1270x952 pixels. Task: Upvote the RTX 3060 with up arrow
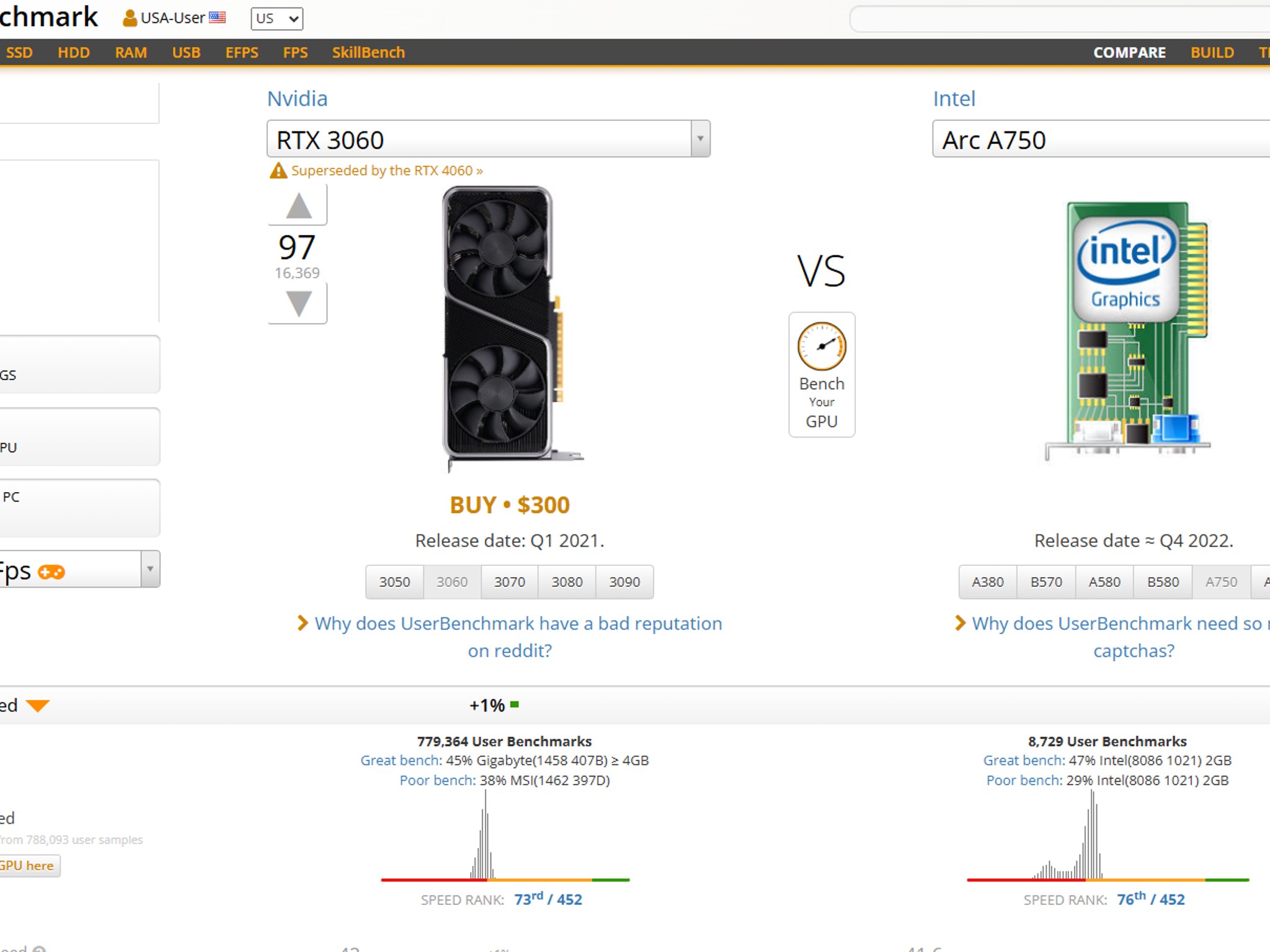[x=298, y=205]
